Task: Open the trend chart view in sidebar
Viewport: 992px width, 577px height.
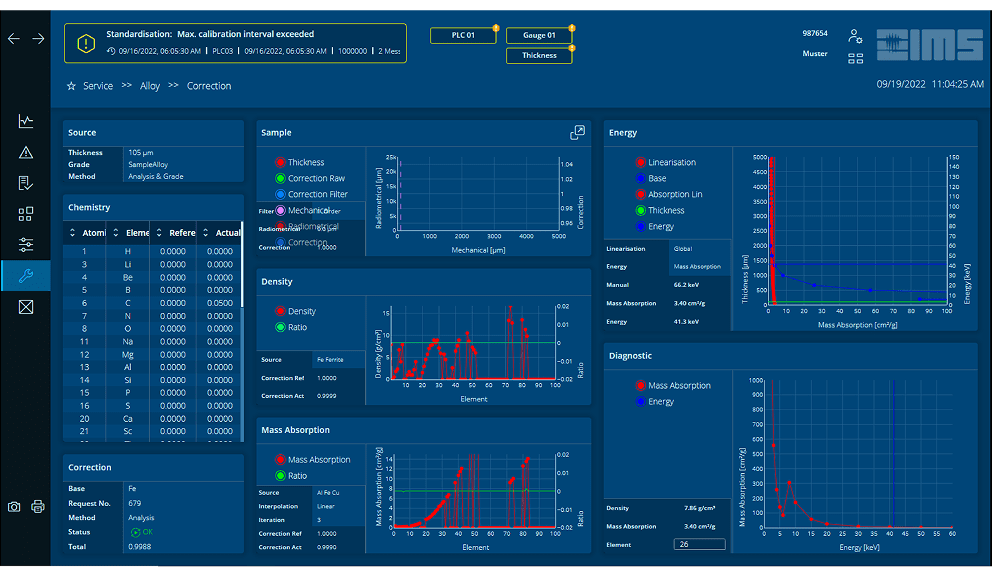Action: (26, 122)
